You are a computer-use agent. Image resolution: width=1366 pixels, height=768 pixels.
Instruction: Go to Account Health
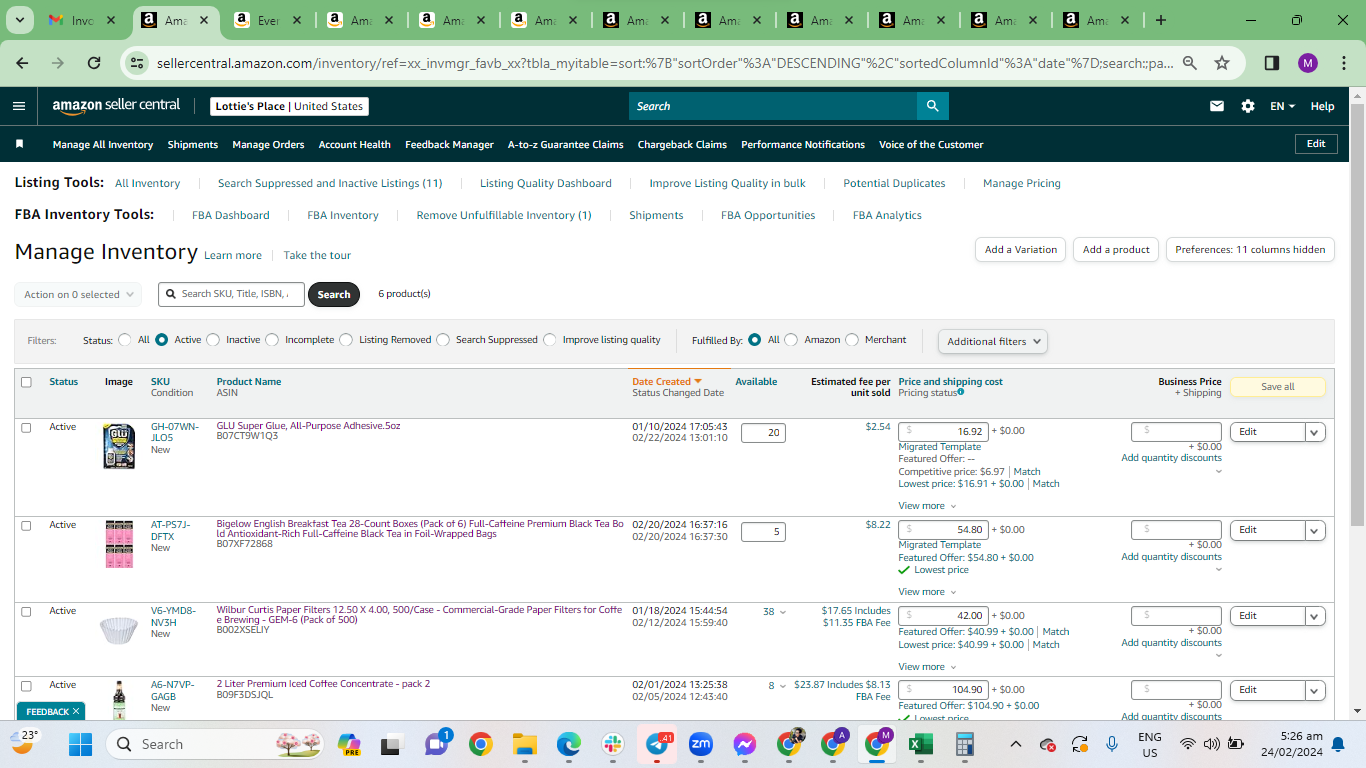pos(355,144)
